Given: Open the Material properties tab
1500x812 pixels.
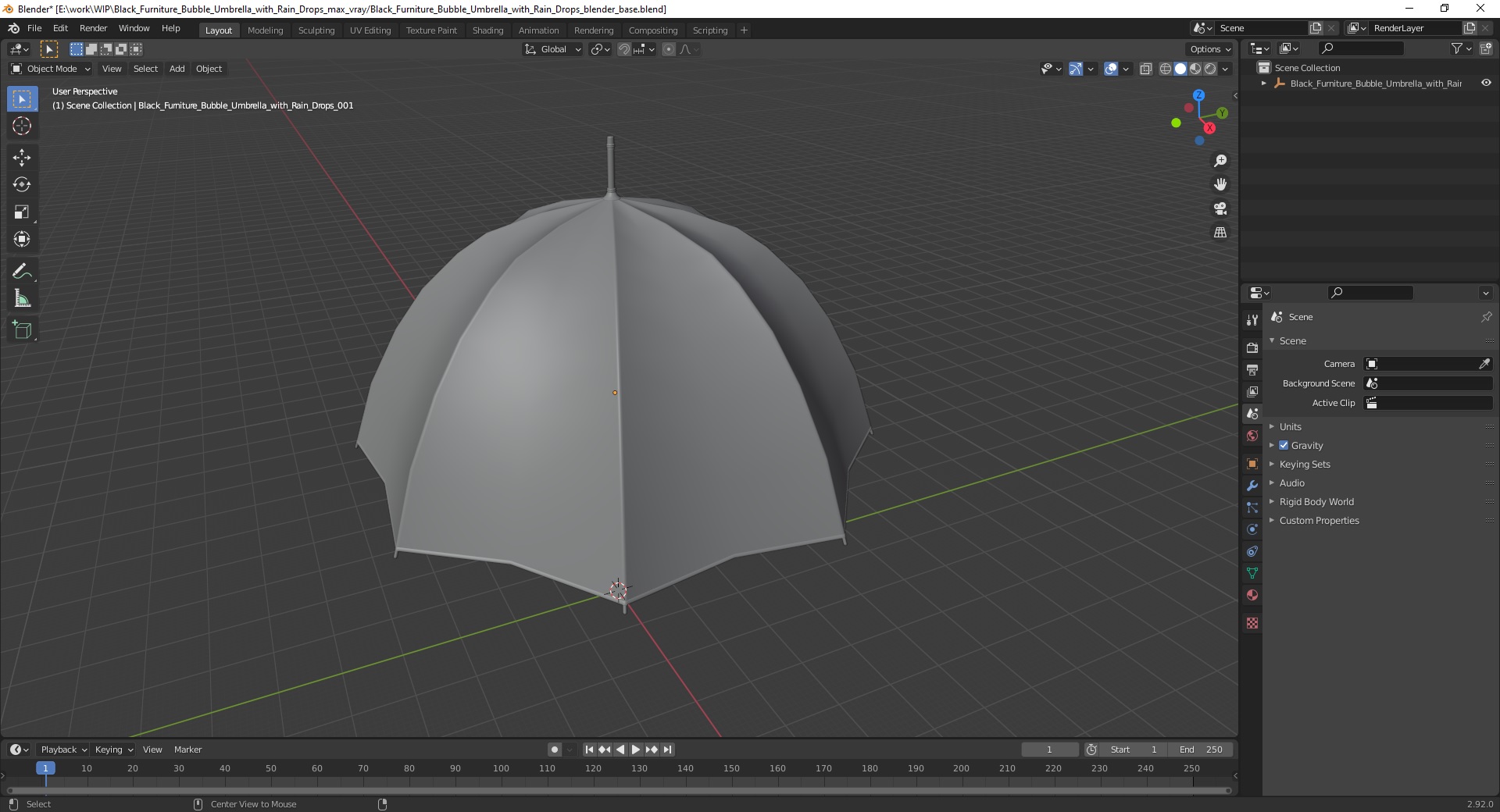Looking at the screenshot, I should click(1252, 595).
